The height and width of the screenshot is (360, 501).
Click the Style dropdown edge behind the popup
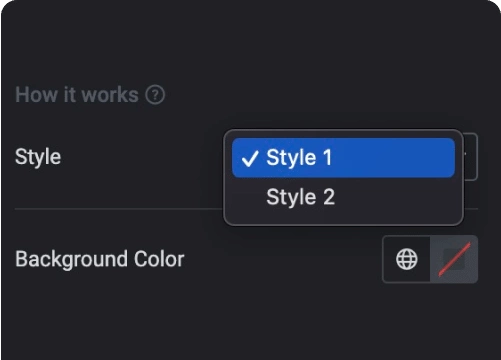coord(471,157)
